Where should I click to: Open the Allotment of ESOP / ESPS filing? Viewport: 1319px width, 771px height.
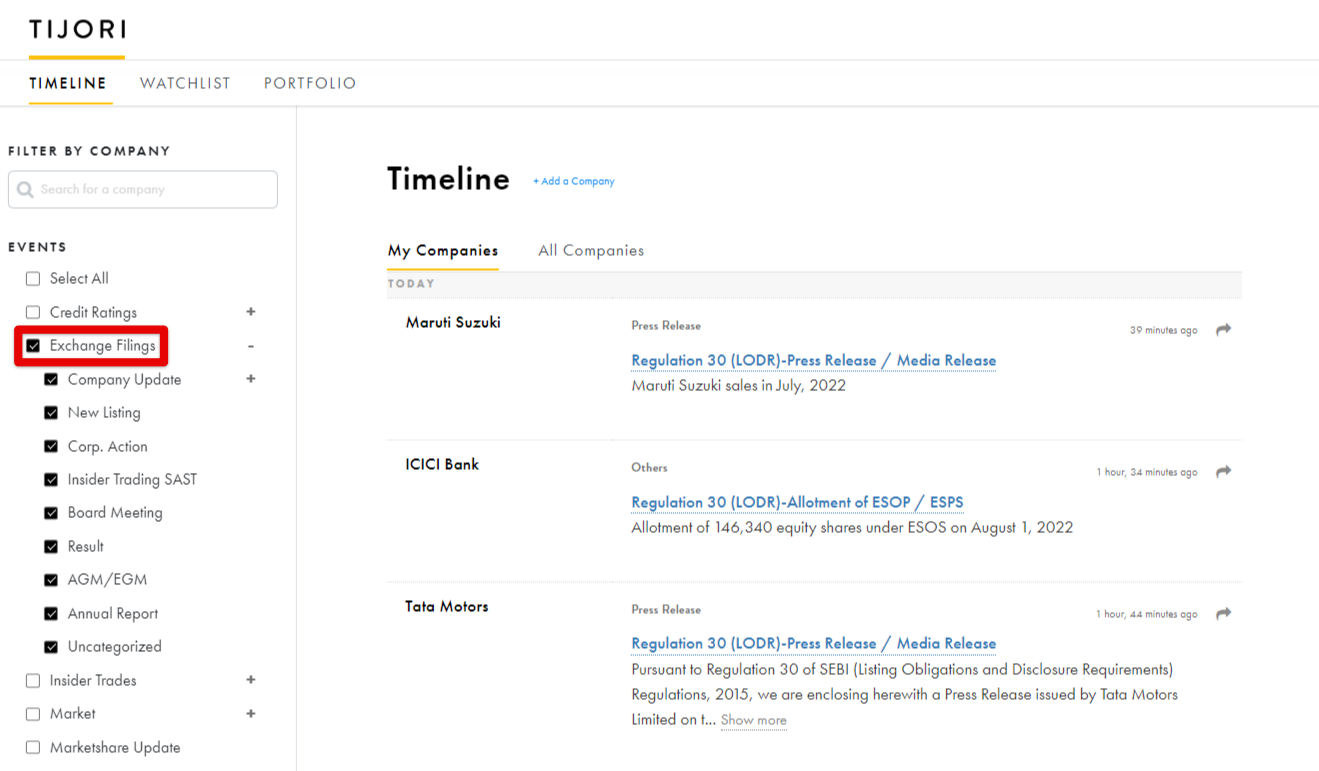click(797, 502)
